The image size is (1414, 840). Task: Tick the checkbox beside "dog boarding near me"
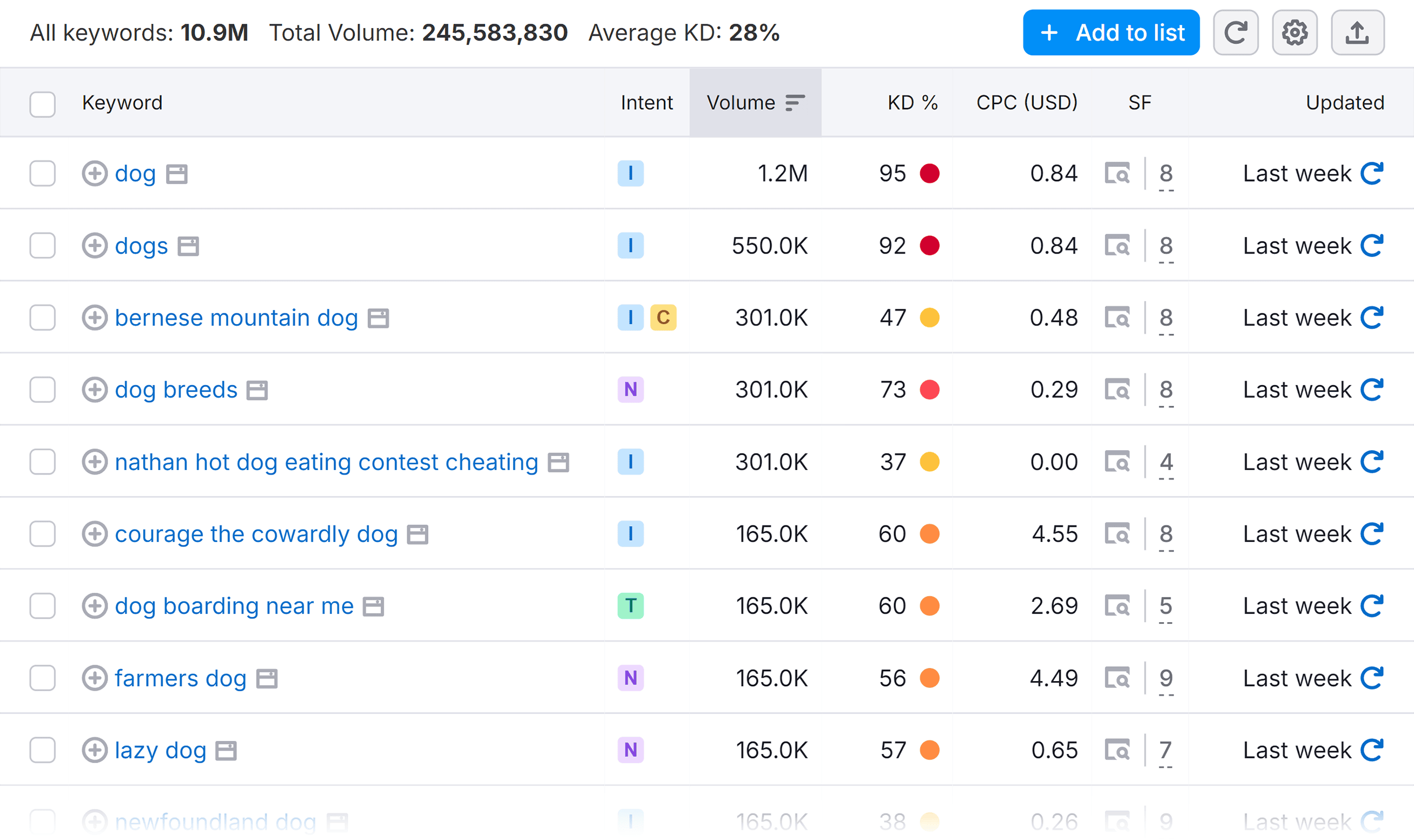pos(42,606)
